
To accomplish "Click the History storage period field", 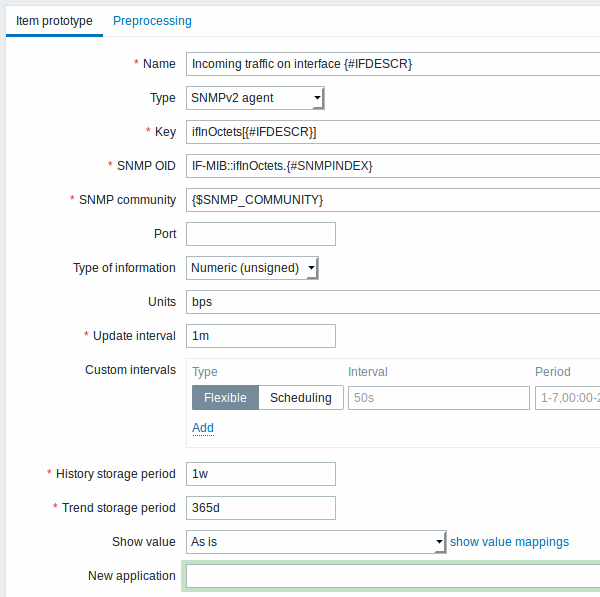I will tap(261, 474).
